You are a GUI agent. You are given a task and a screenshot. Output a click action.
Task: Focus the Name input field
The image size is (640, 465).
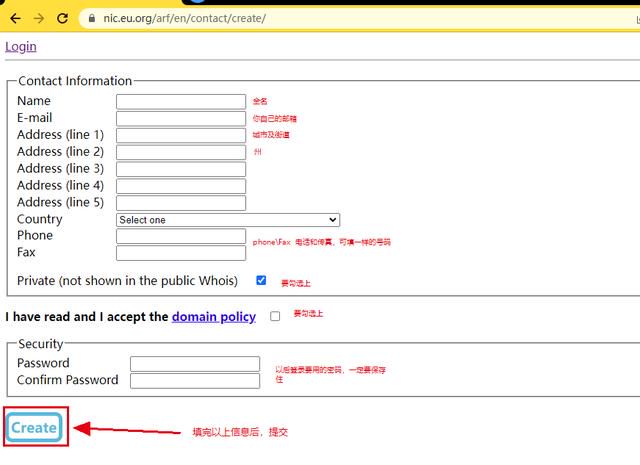click(181, 102)
